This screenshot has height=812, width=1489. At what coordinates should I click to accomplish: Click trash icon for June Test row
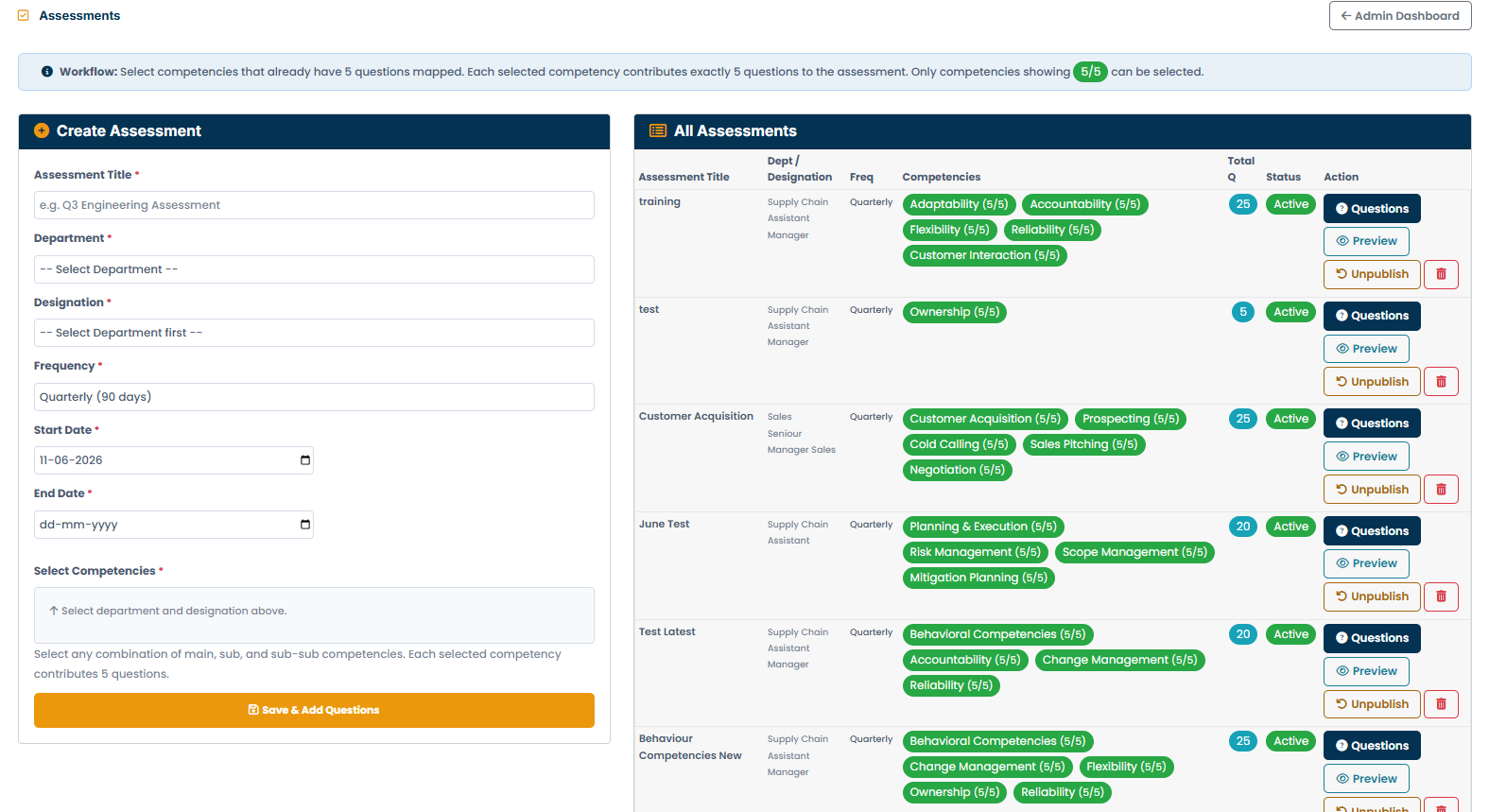(x=1441, y=596)
